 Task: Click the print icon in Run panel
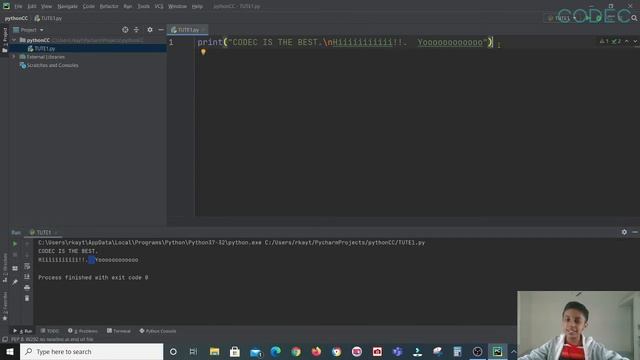(x=27, y=287)
